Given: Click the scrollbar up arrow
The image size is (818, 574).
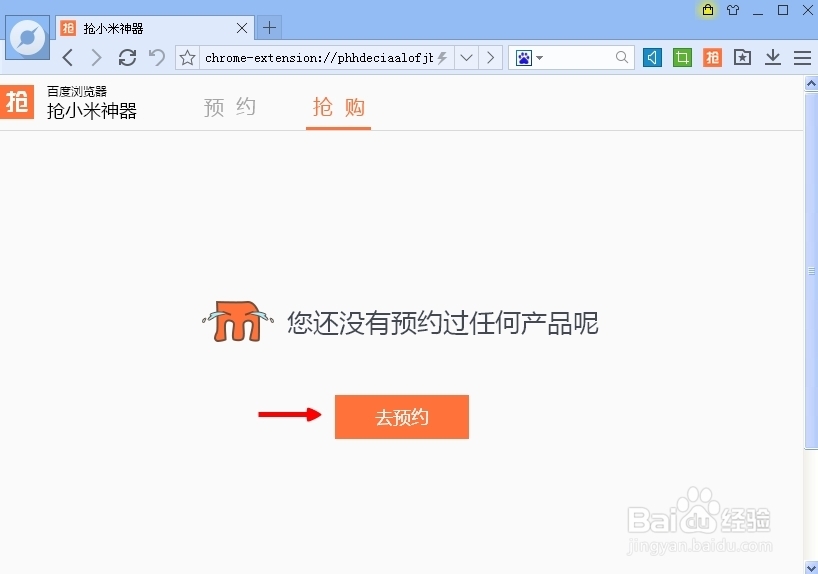Looking at the screenshot, I should click(x=811, y=83).
